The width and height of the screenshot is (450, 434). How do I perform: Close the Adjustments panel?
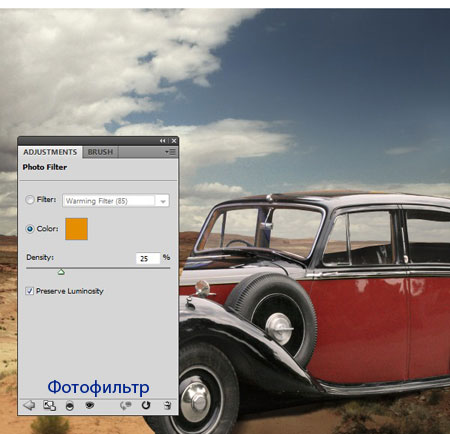[x=174, y=141]
